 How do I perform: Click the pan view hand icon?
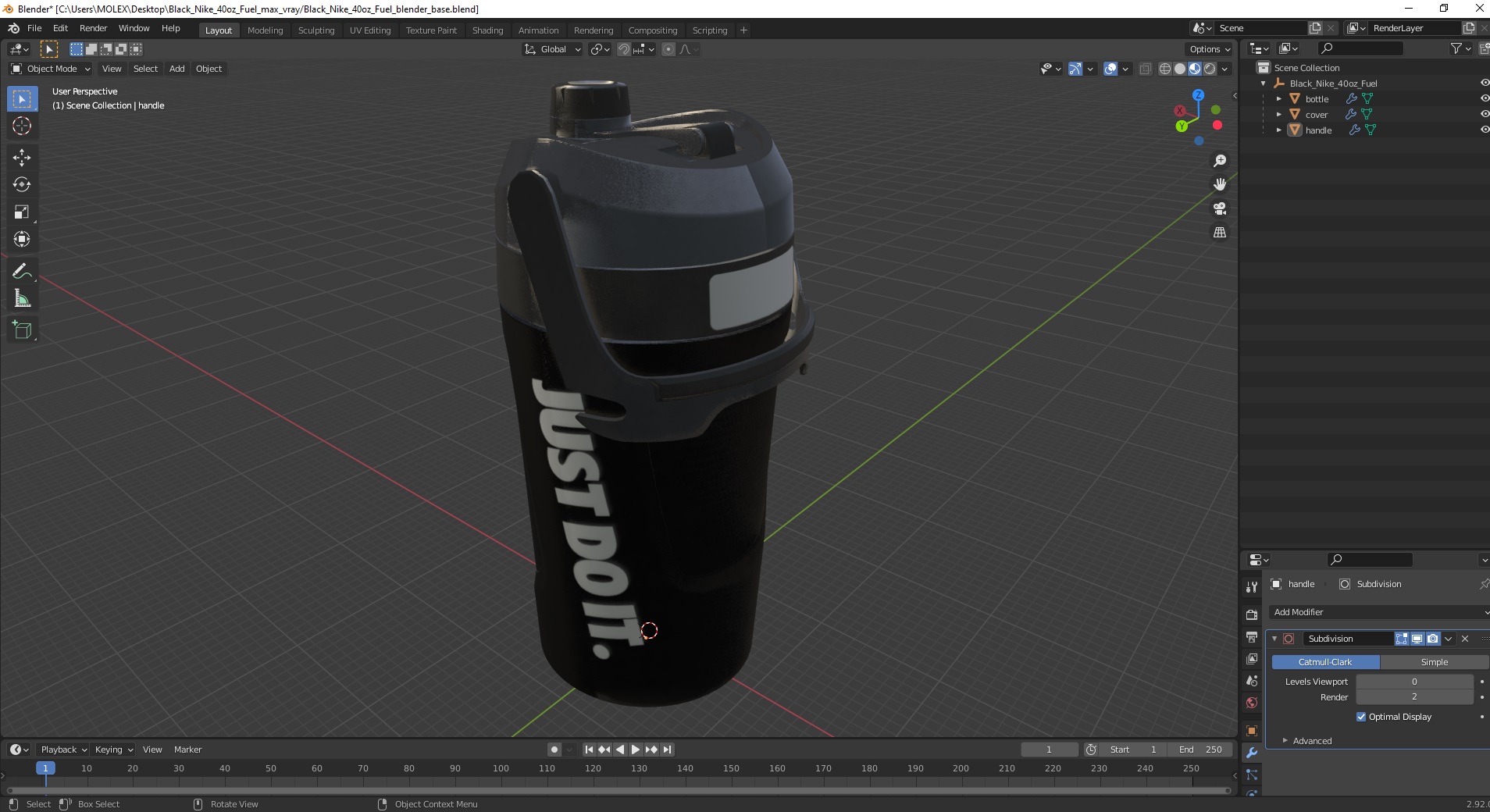(x=1219, y=184)
